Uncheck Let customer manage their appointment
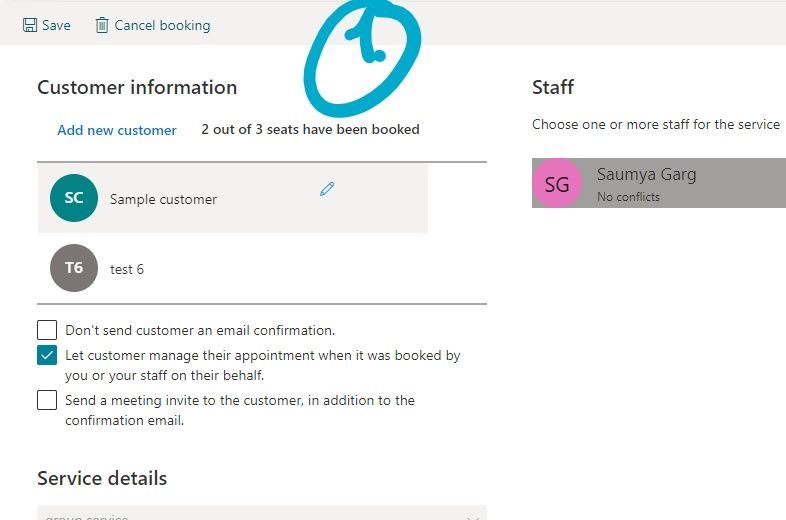The height and width of the screenshot is (520, 786). 47,356
